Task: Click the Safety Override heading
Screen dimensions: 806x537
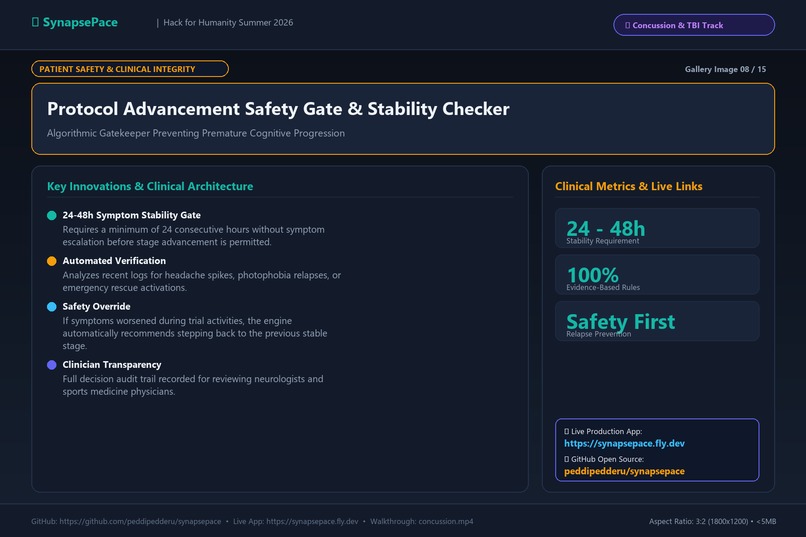Action: pyautogui.click(x=97, y=306)
